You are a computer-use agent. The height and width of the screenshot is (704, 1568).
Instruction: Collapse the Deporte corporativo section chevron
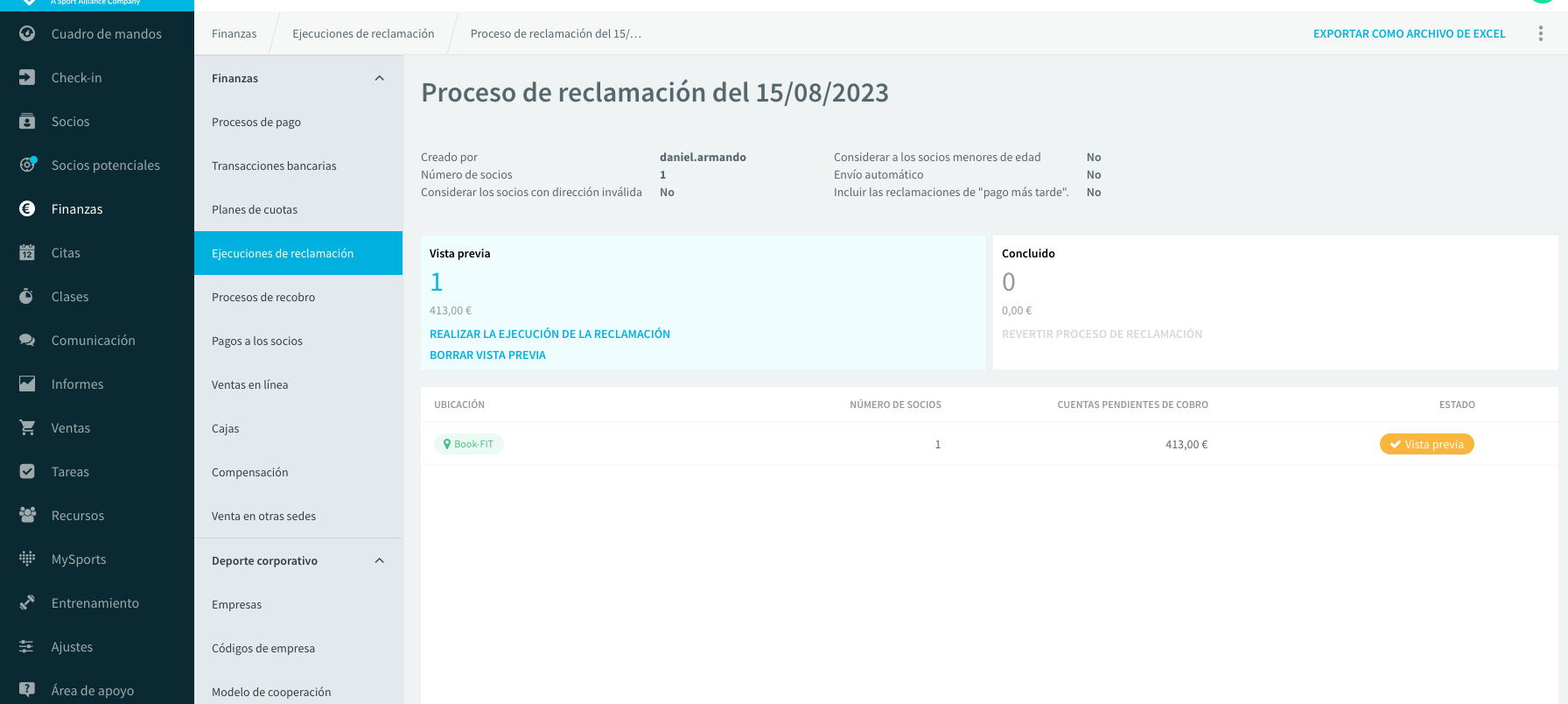click(380, 560)
